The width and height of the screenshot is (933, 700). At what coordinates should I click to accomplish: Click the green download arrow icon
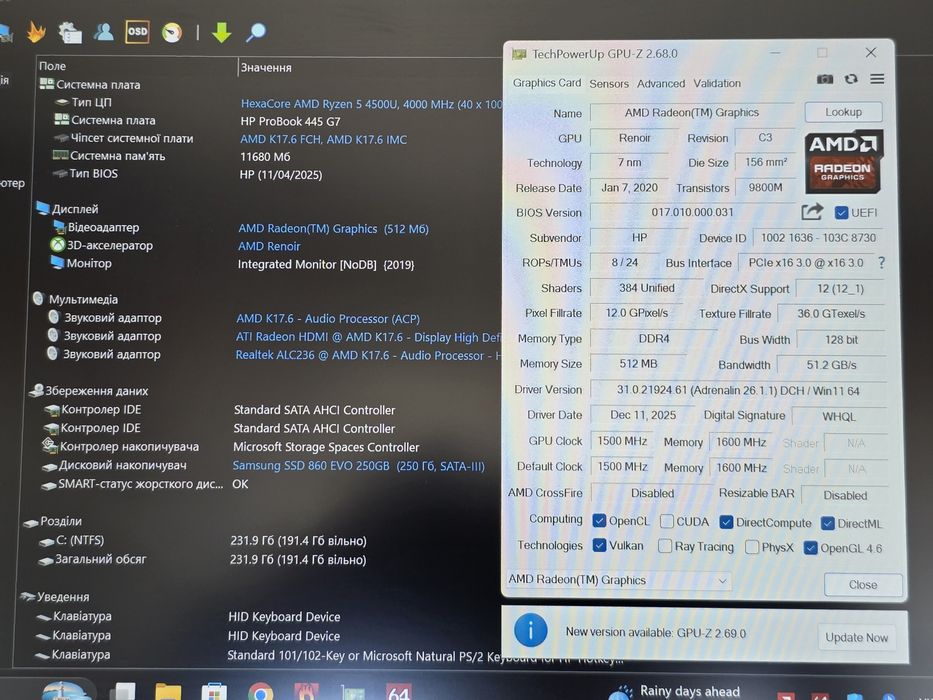click(x=221, y=32)
